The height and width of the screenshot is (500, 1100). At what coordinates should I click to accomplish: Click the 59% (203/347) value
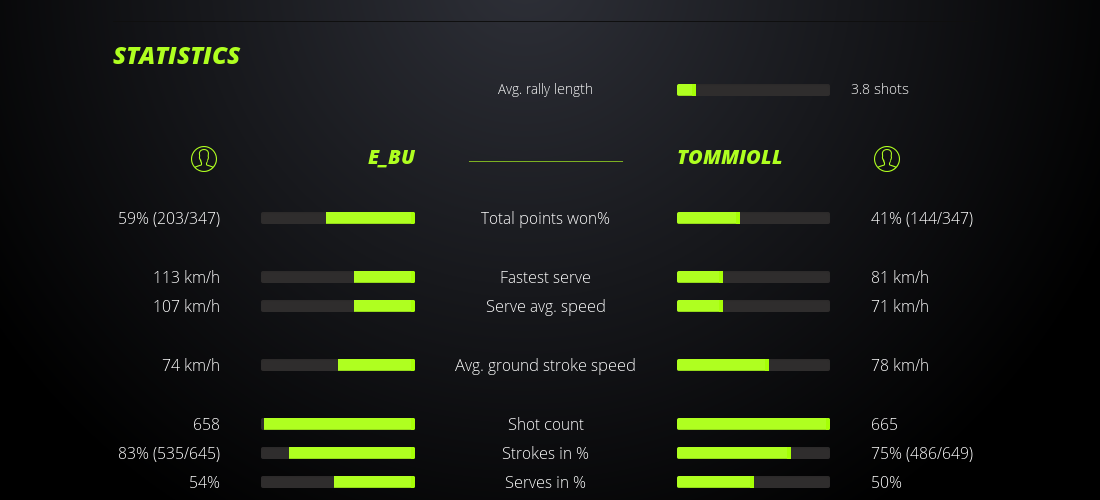pos(169,218)
